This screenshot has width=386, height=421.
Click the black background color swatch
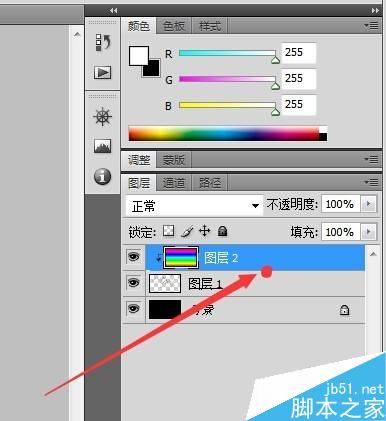(x=154, y=71)
